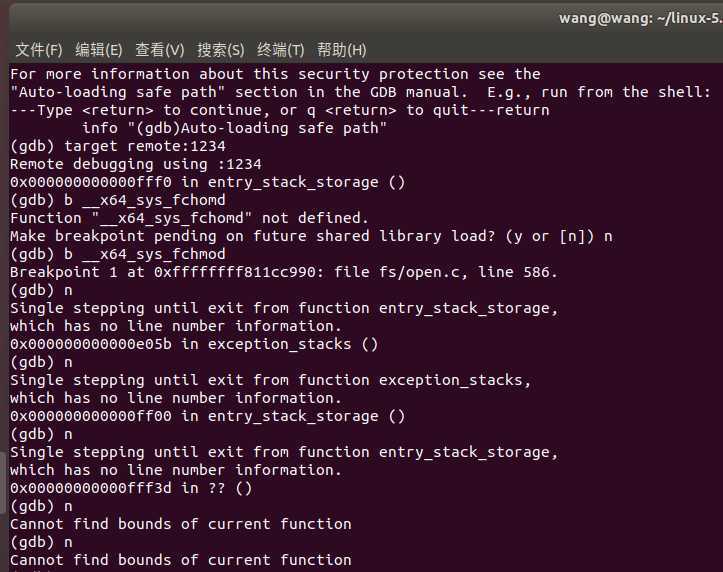Click the wang@wang window title bar
723x572 pixels.
(640, 18)
